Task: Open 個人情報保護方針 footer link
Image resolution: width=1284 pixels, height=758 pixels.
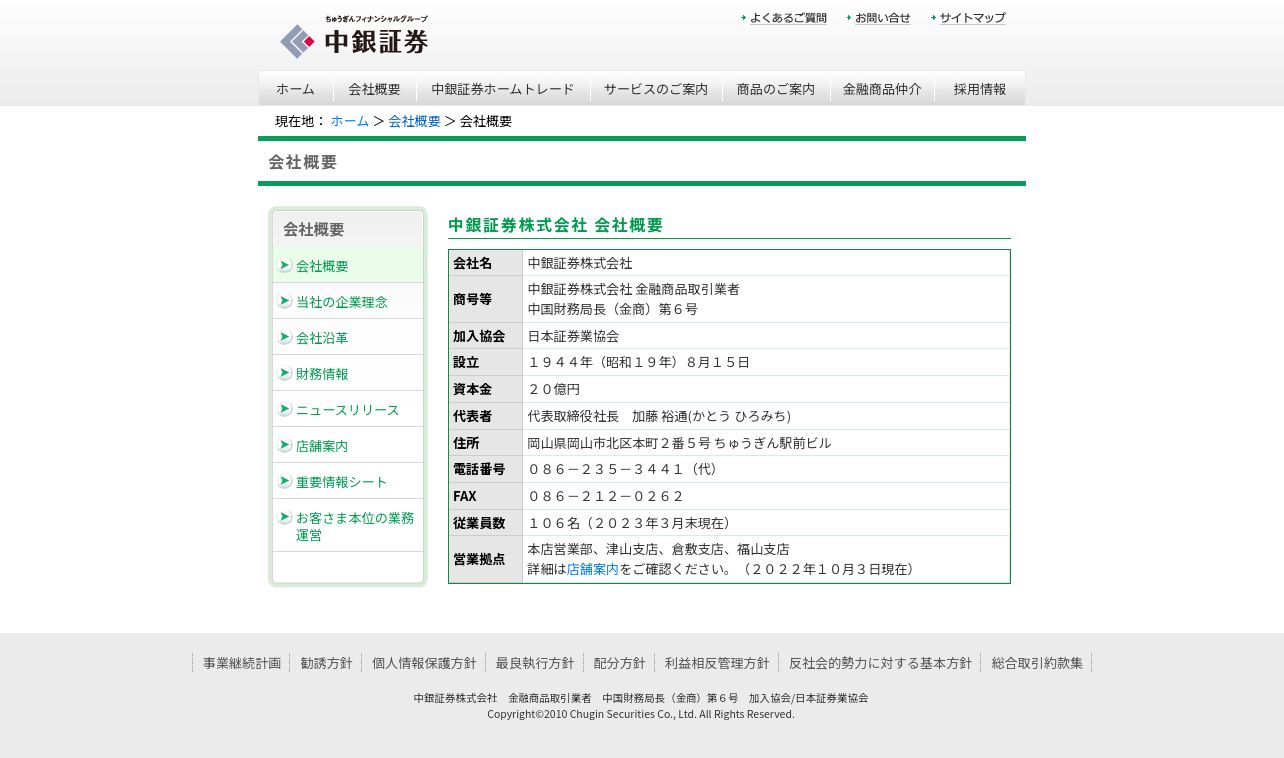Action: click(x=424, y=663)
